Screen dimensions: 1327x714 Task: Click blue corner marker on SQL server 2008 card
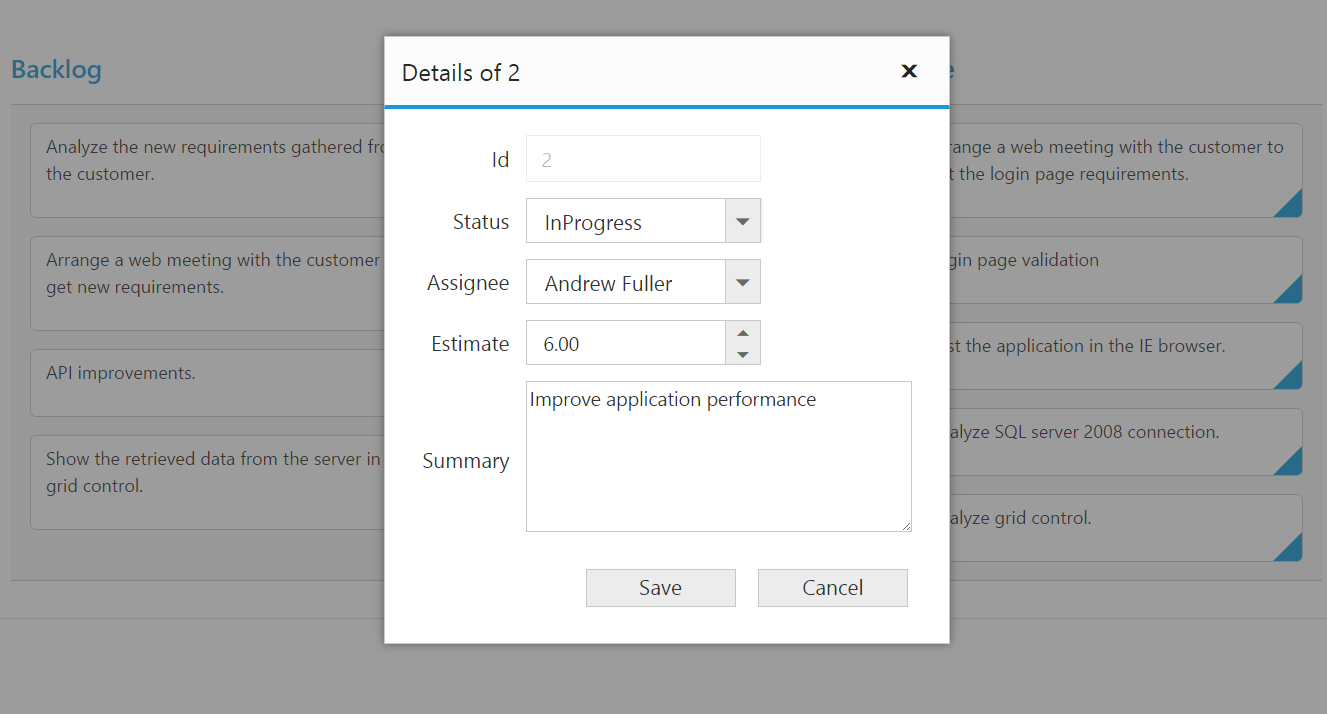(x=1291, y=464)
